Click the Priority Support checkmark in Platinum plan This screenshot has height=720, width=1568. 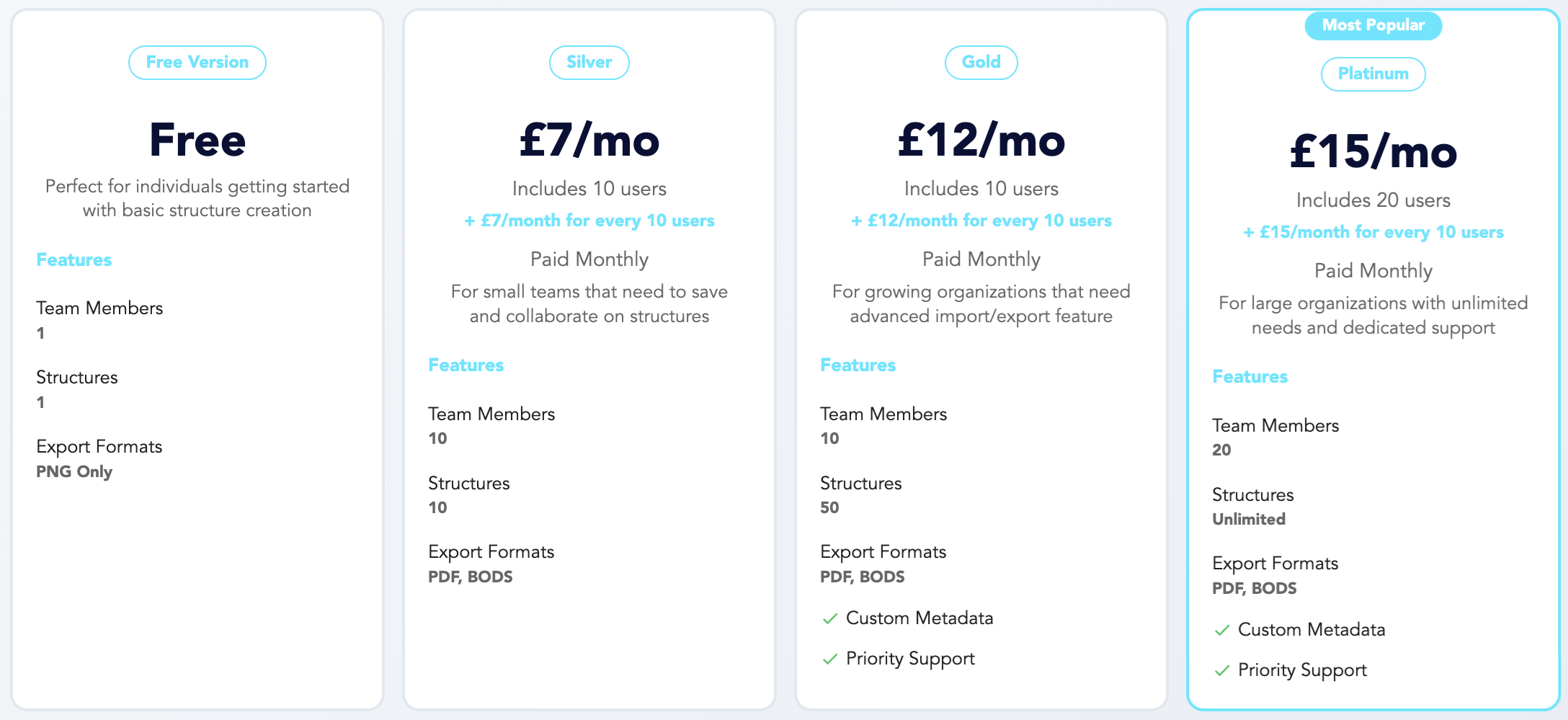coord(1222,670)
